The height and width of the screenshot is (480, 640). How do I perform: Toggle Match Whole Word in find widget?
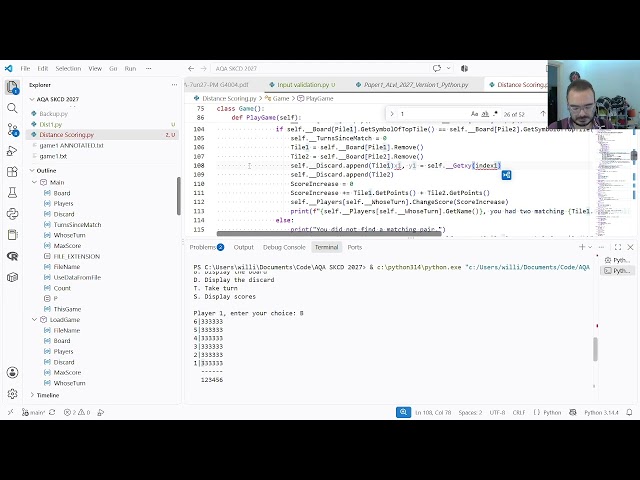[485, 114]
